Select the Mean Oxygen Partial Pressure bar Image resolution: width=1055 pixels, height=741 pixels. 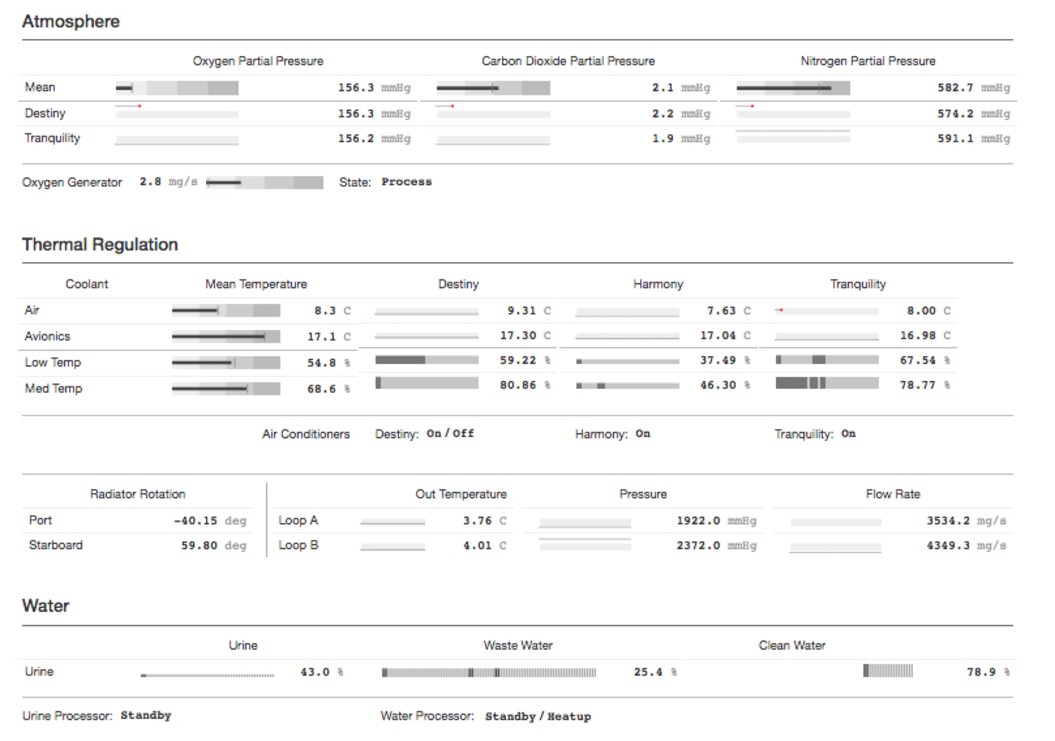click(177, 88)
